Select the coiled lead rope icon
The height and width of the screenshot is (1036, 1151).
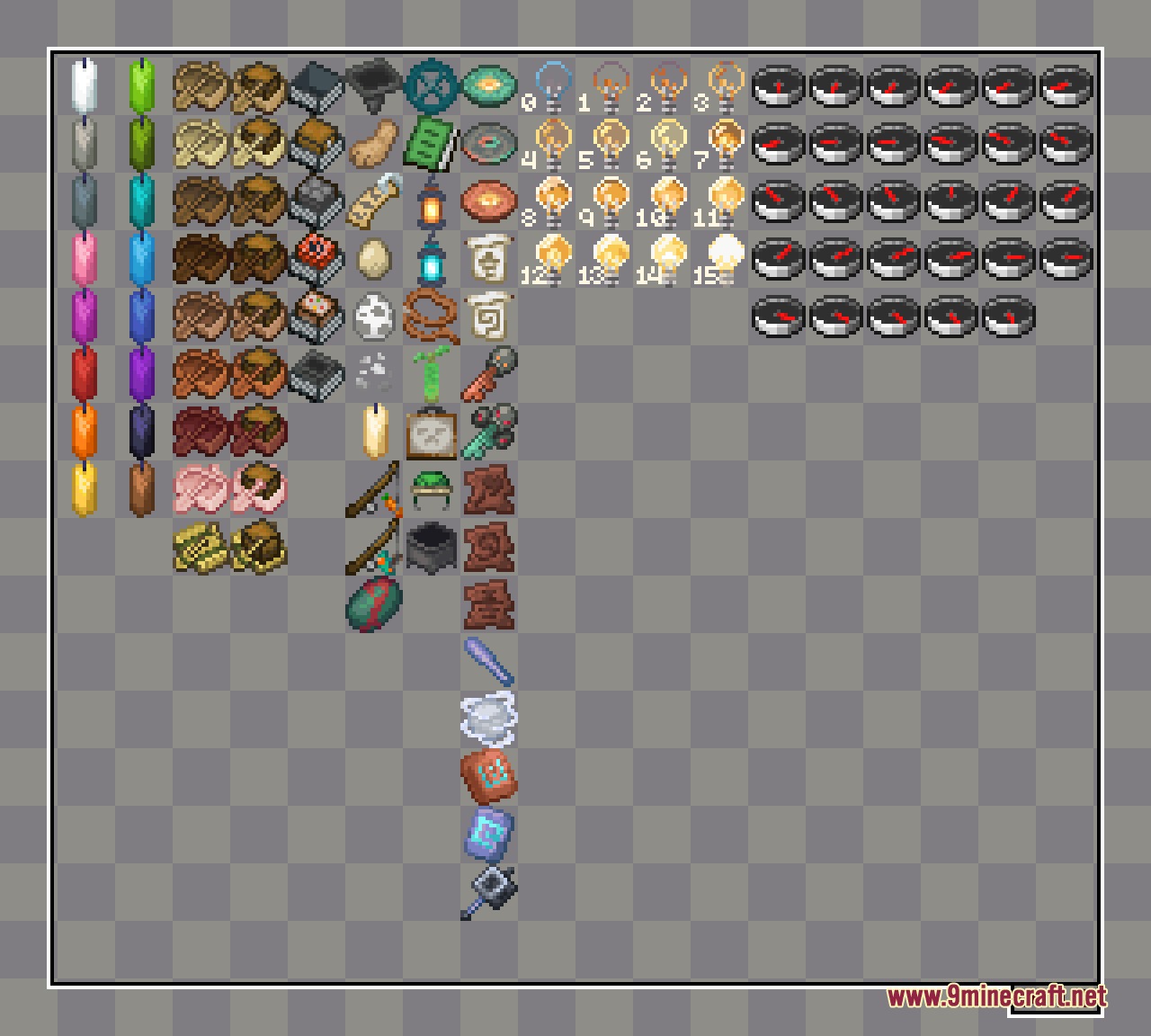coord(432,315)
